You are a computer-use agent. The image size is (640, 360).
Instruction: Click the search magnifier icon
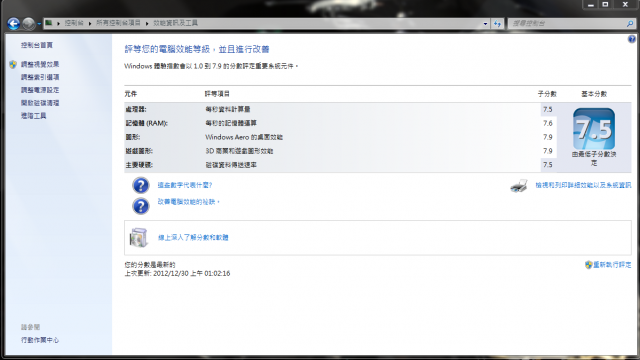[x=630, y=24]
